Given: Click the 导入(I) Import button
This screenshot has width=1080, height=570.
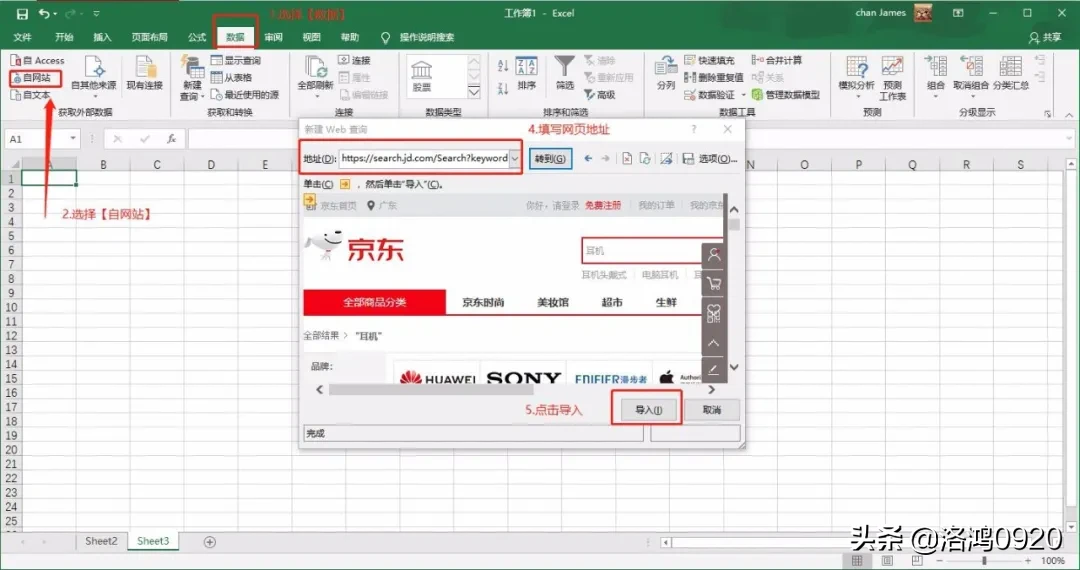Looking at the screenshot, I should pos(647,410).
